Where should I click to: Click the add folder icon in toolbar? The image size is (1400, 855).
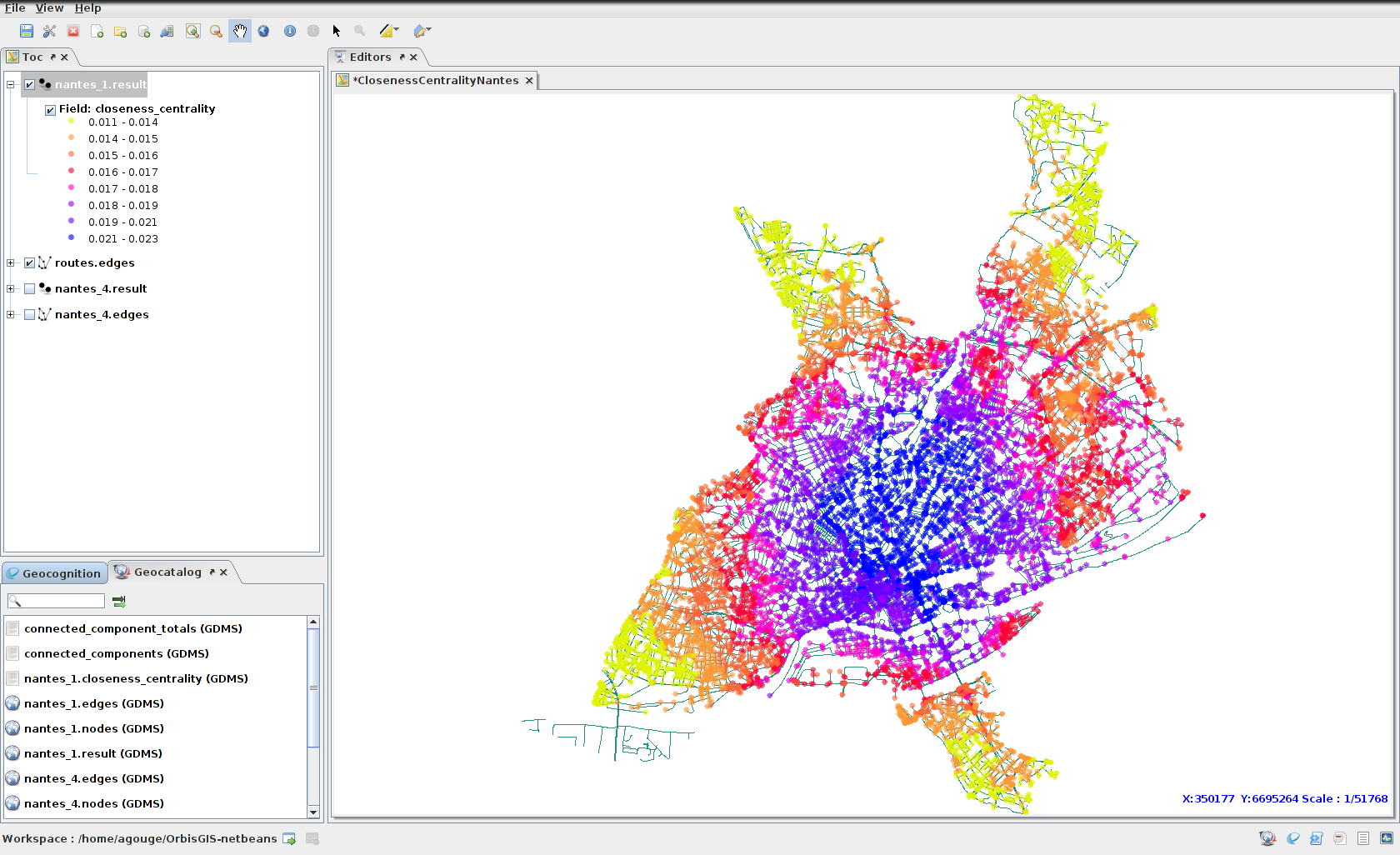coord(120,31)
